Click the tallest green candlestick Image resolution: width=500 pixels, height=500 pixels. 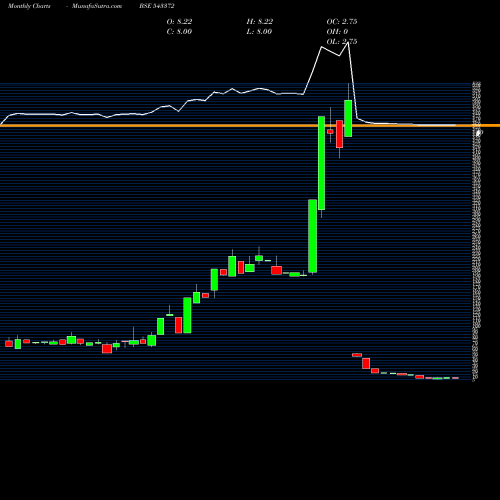tap(321, 163)
